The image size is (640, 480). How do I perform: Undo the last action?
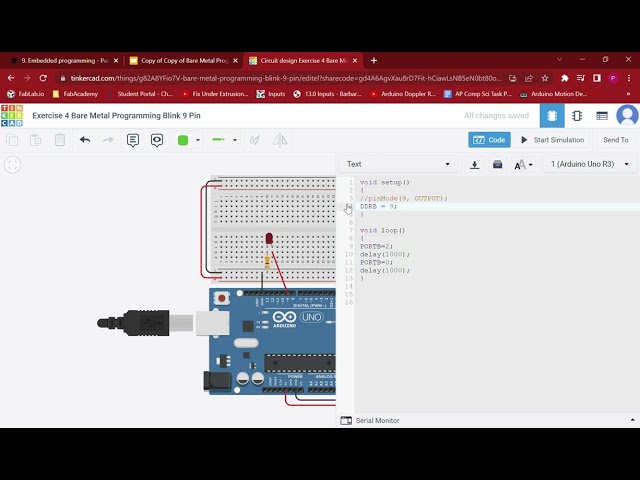tap(85, 140)
